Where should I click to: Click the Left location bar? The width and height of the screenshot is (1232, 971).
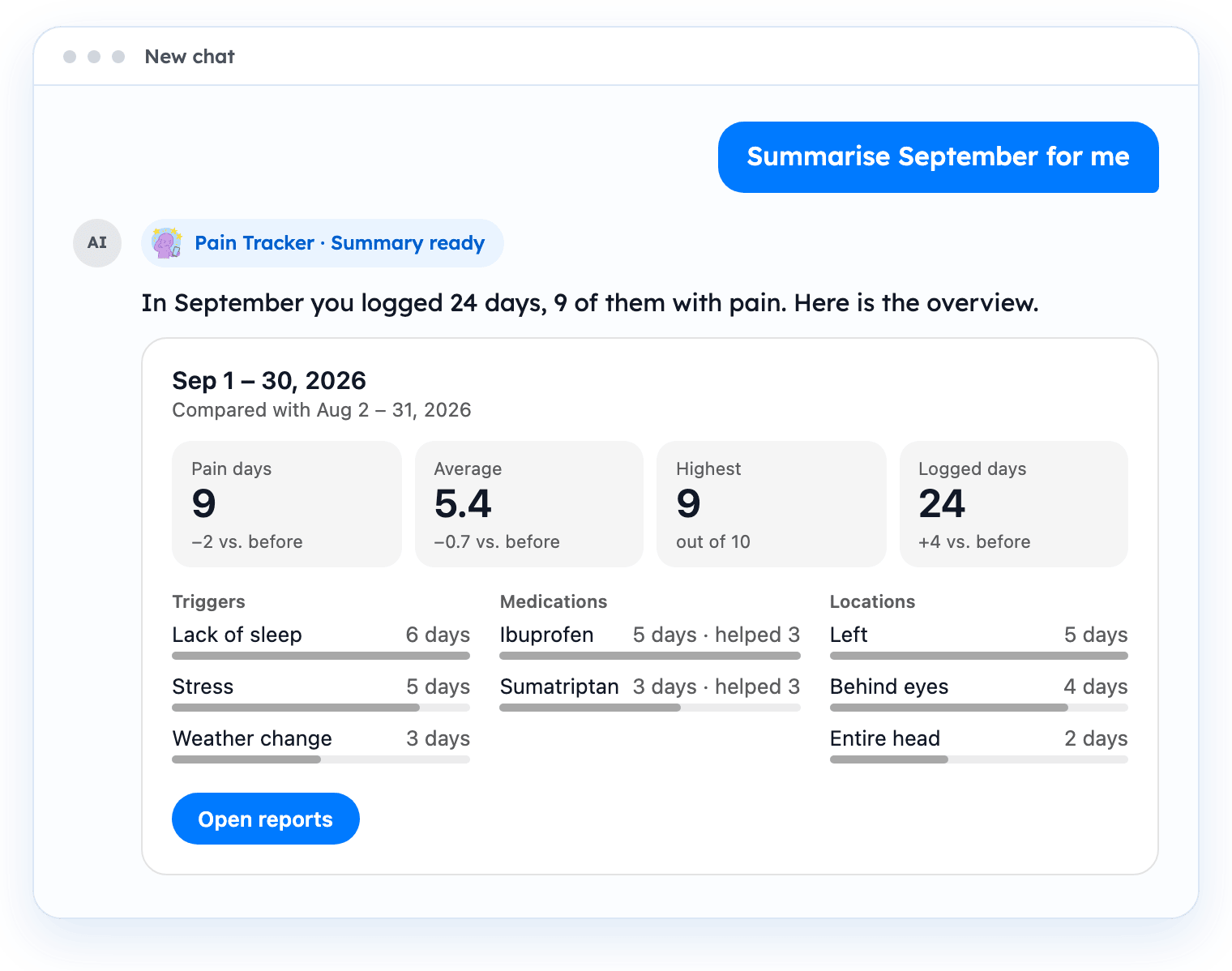click(x=979, y=656)
